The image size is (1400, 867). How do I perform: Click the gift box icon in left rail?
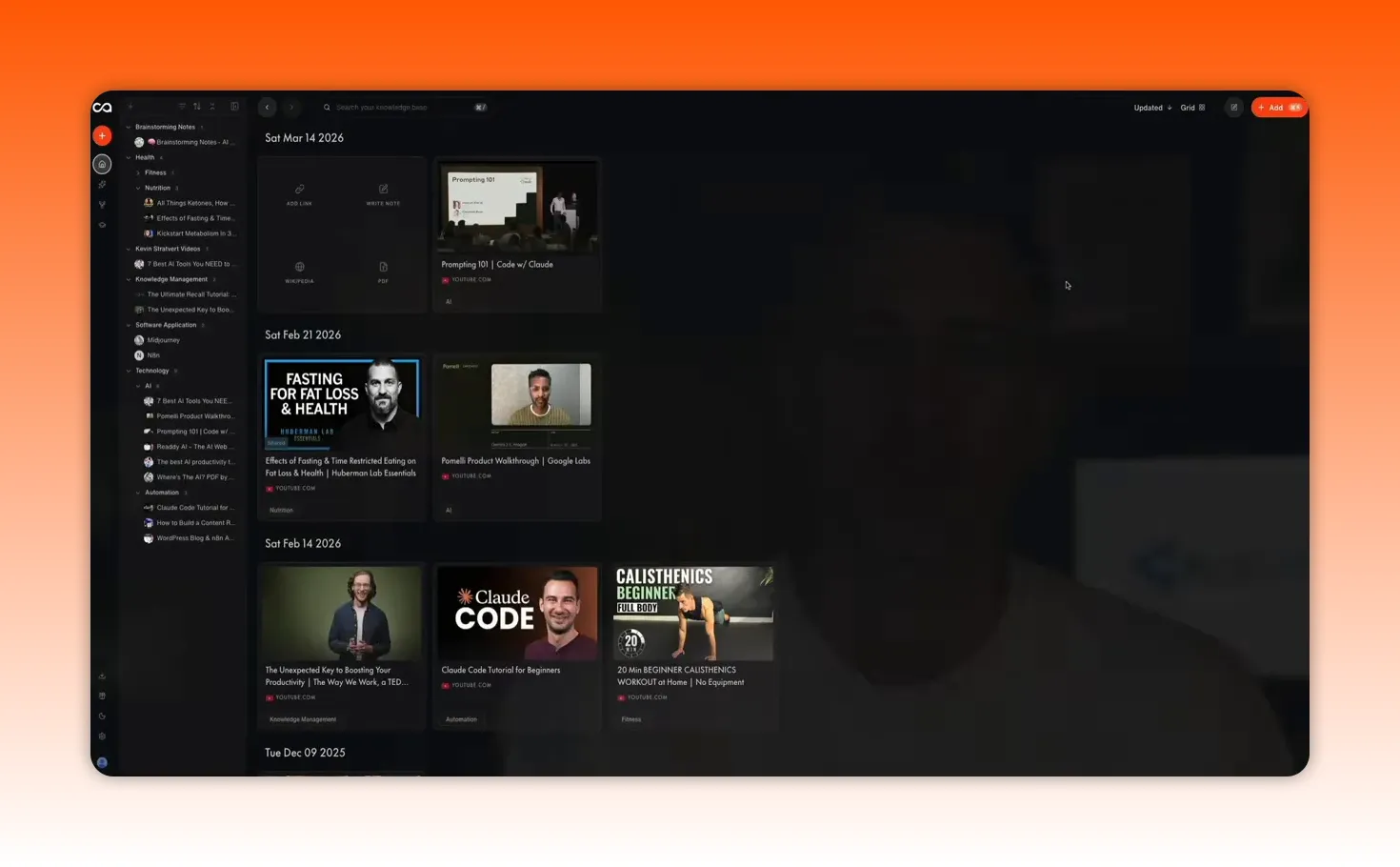coord(102,696)
